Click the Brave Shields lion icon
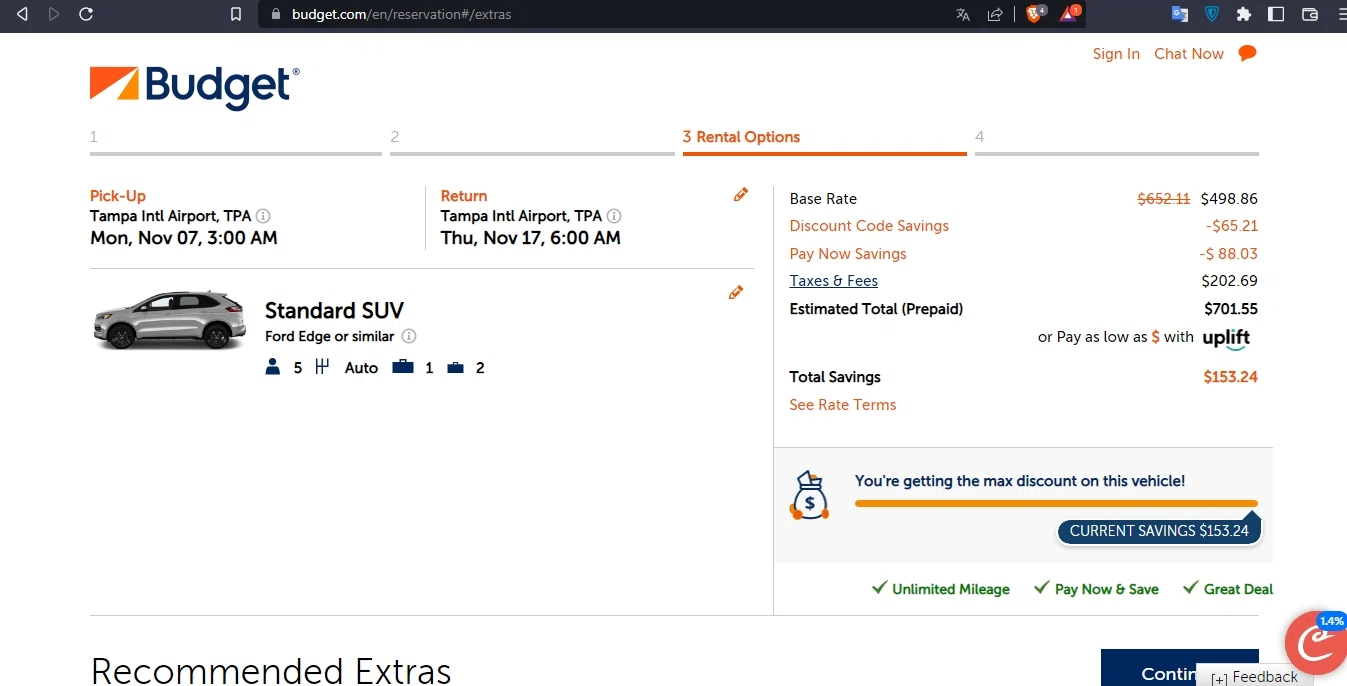The height and width of the screenshot is (686, 1347). click(x=1034, y=14)
